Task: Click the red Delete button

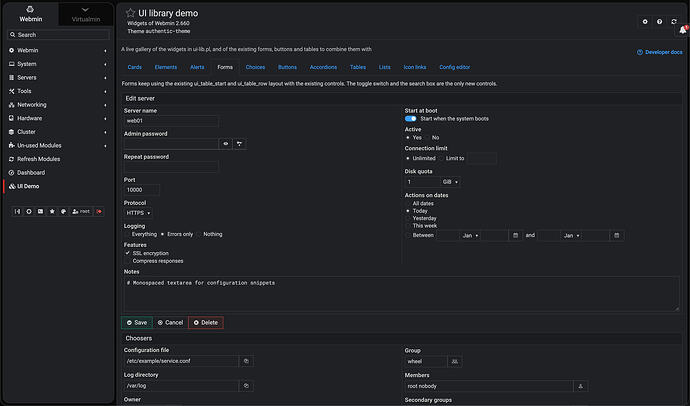Action: coord(206,323)
